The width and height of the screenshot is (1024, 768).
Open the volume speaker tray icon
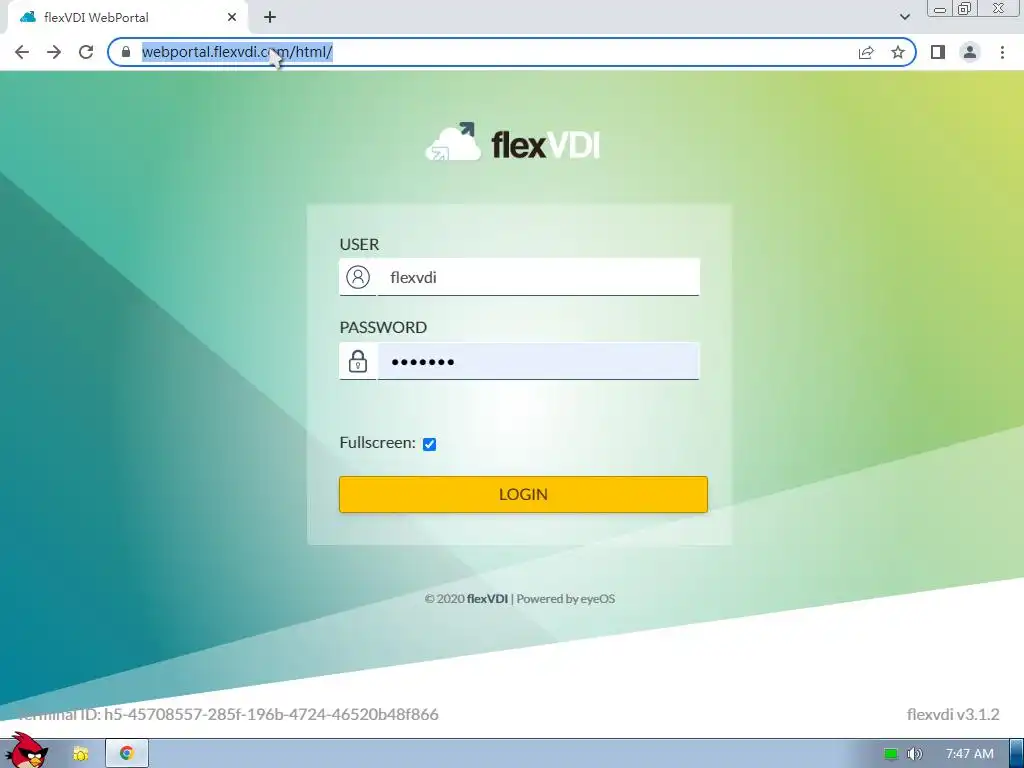[914, 754]
